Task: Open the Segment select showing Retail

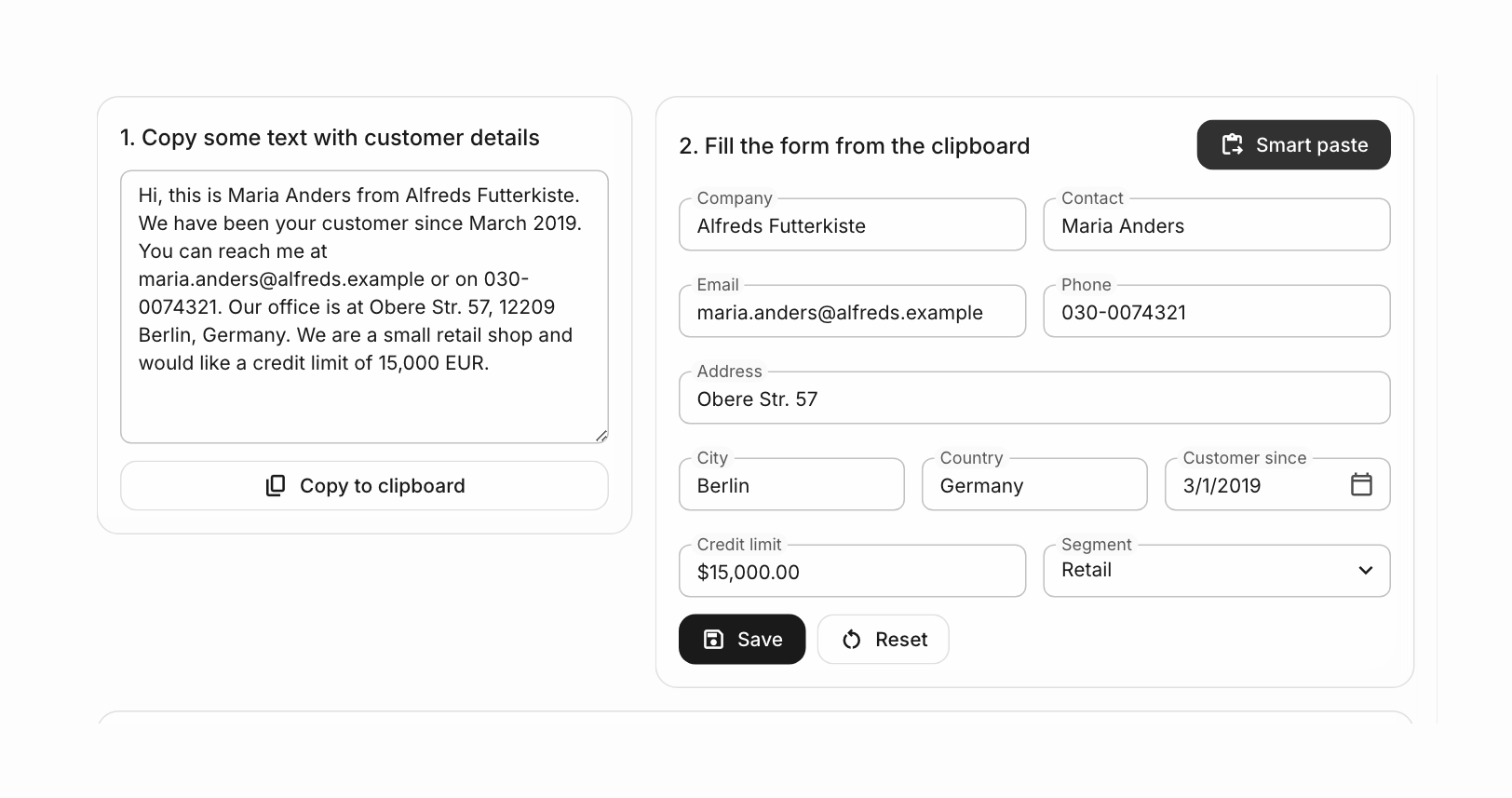Action: [x=1217, y=571]
